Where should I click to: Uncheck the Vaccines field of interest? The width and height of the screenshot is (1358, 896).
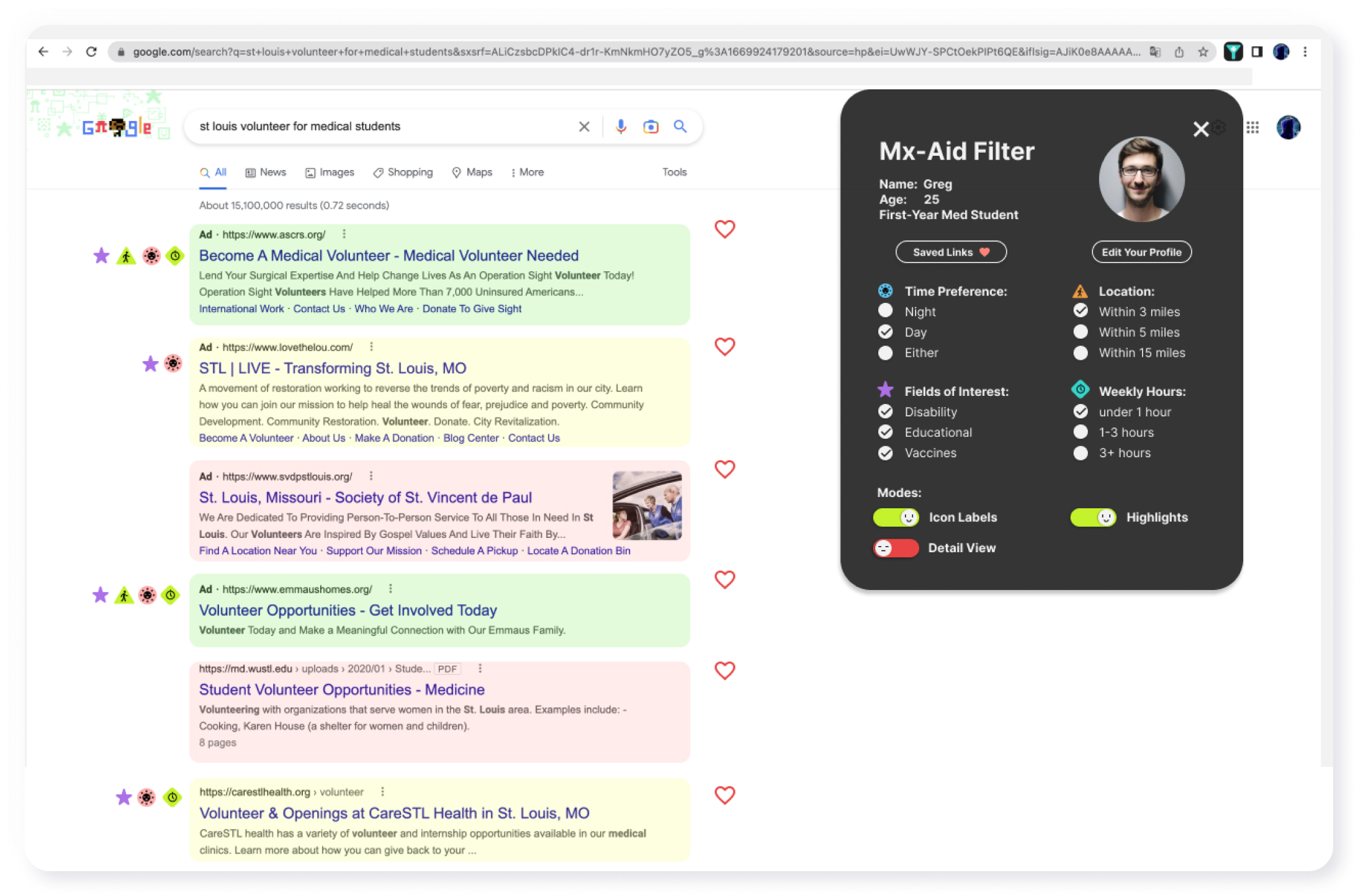[886, 453]
